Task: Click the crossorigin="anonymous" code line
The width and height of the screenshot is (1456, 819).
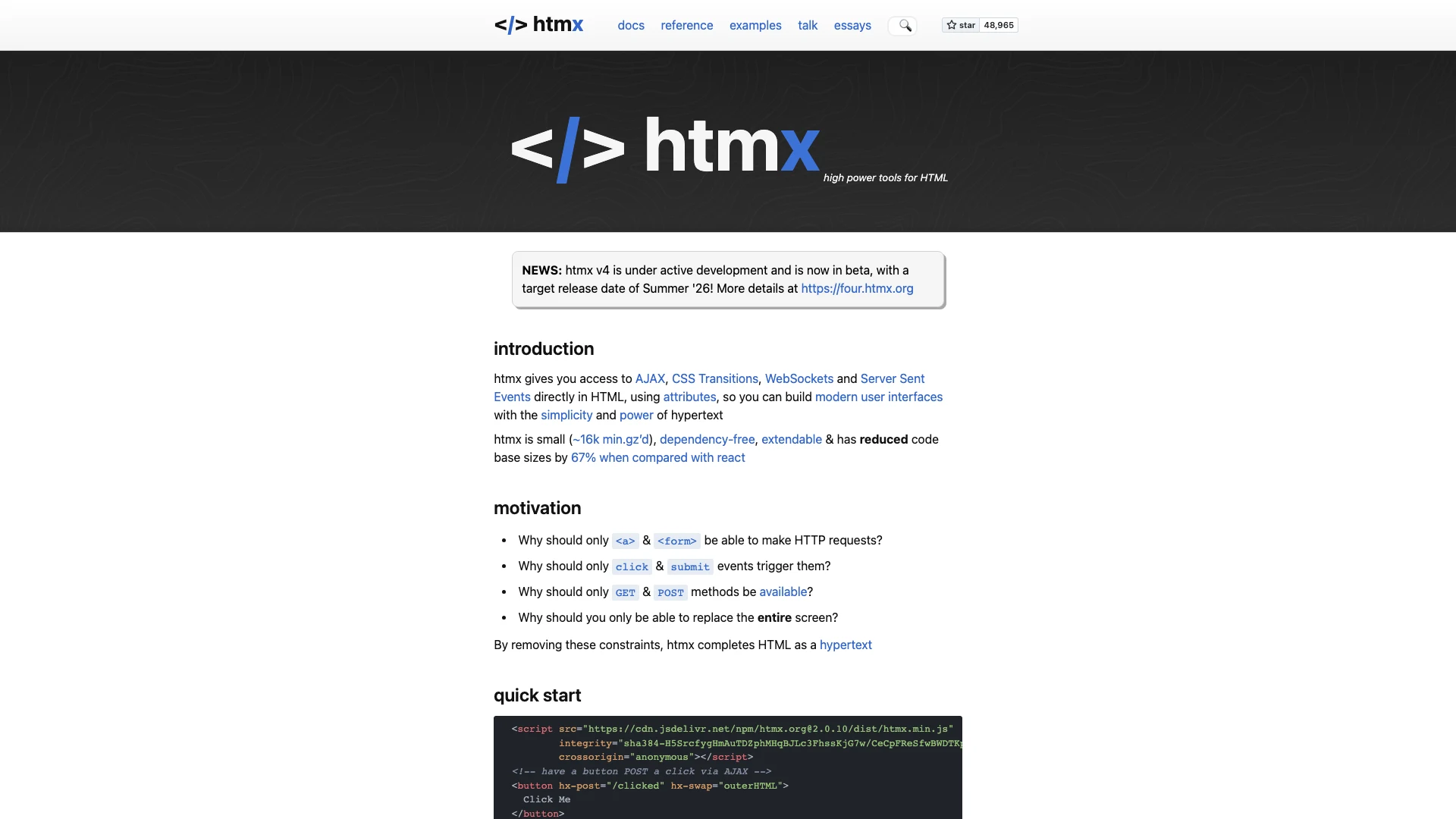Action: (656, 757)
